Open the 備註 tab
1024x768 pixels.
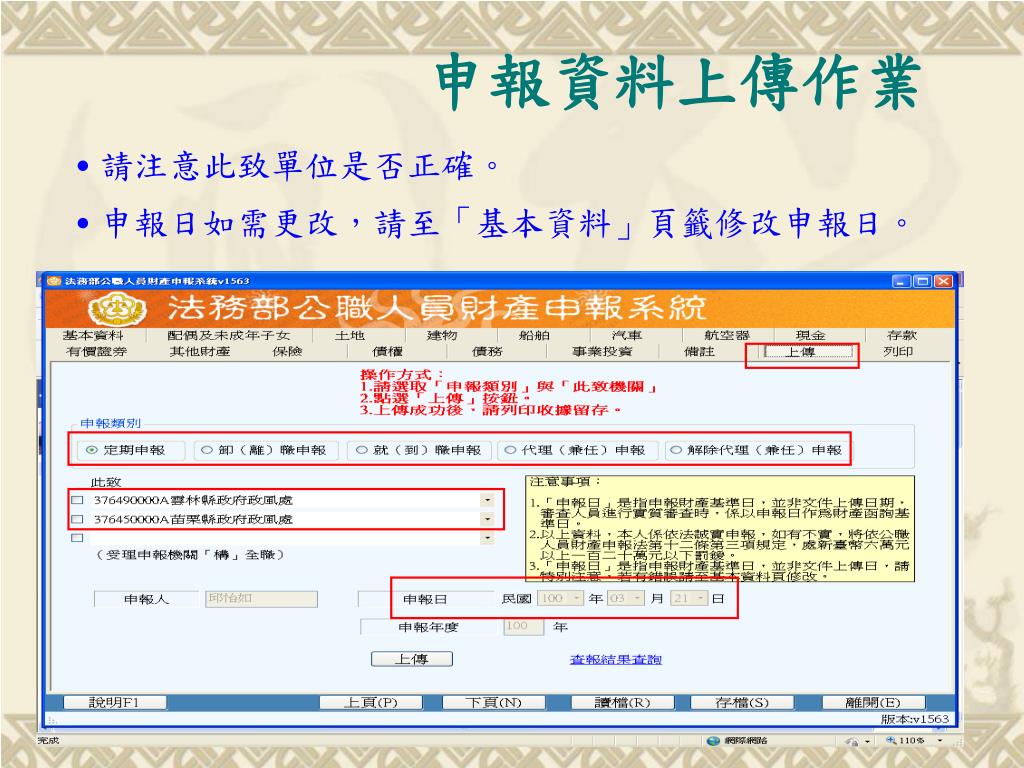pos(699,351)
